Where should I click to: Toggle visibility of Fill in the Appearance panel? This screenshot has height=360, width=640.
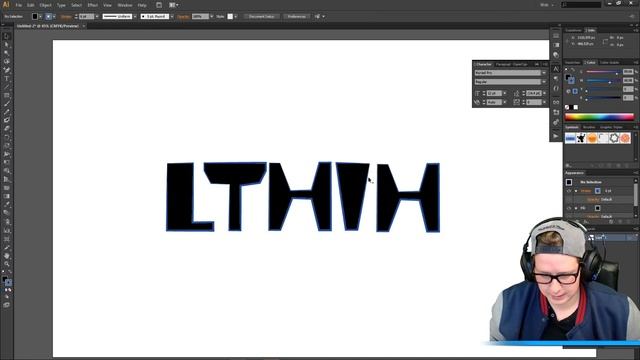(569, 208)
